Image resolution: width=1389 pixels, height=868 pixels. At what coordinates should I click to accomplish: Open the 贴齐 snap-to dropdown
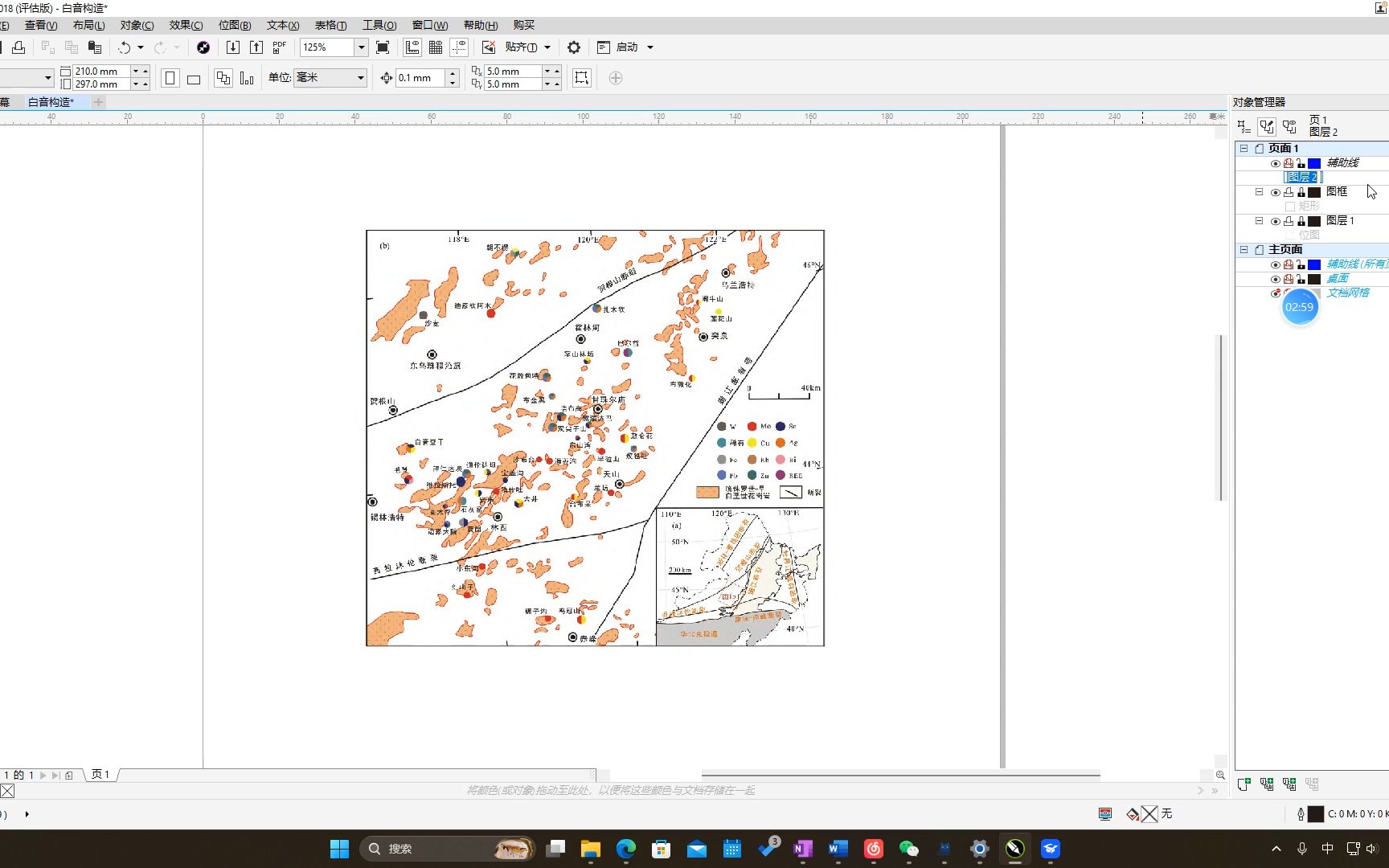click(547, 47)
